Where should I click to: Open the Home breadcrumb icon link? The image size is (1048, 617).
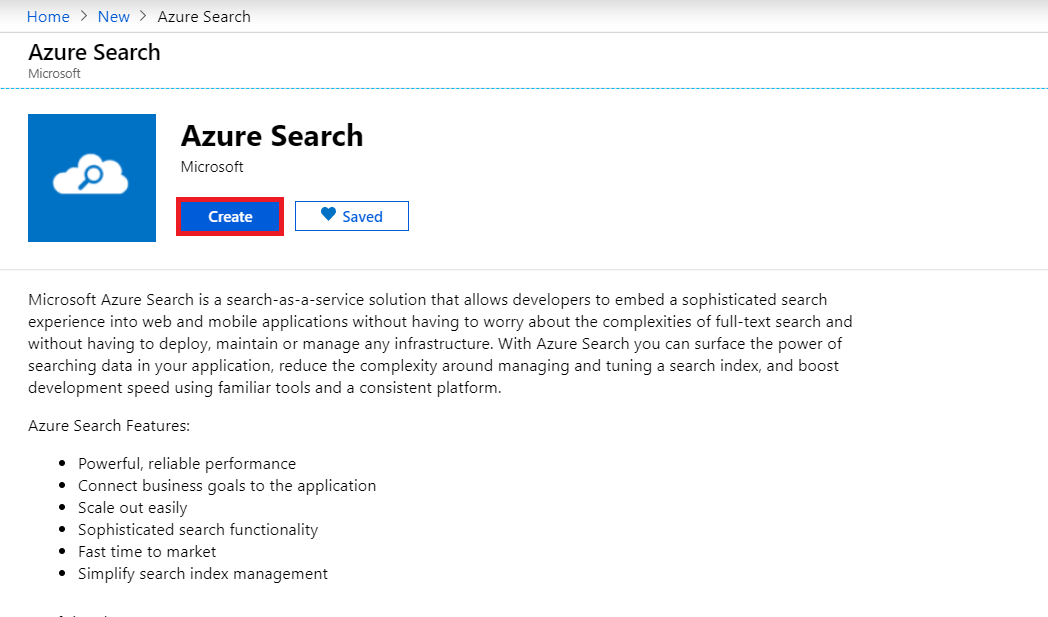(x=48, y=16)
